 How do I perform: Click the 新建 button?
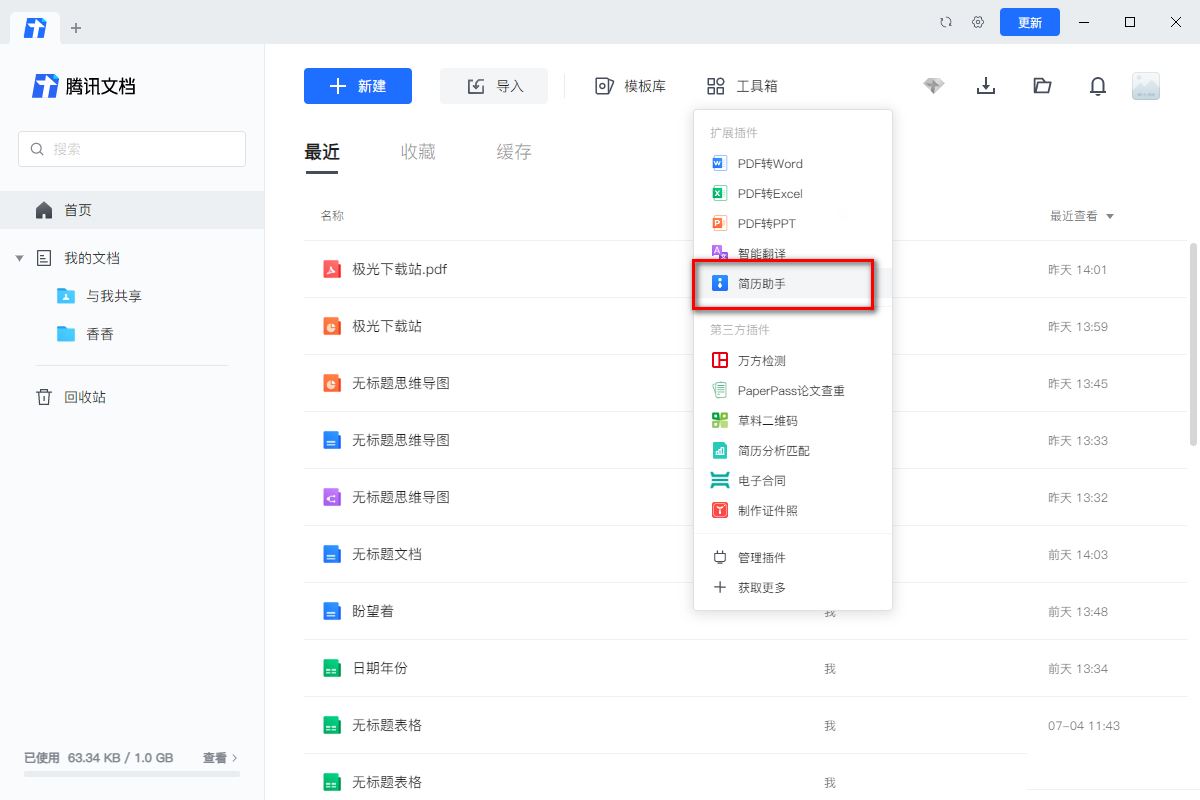point(358,86)
